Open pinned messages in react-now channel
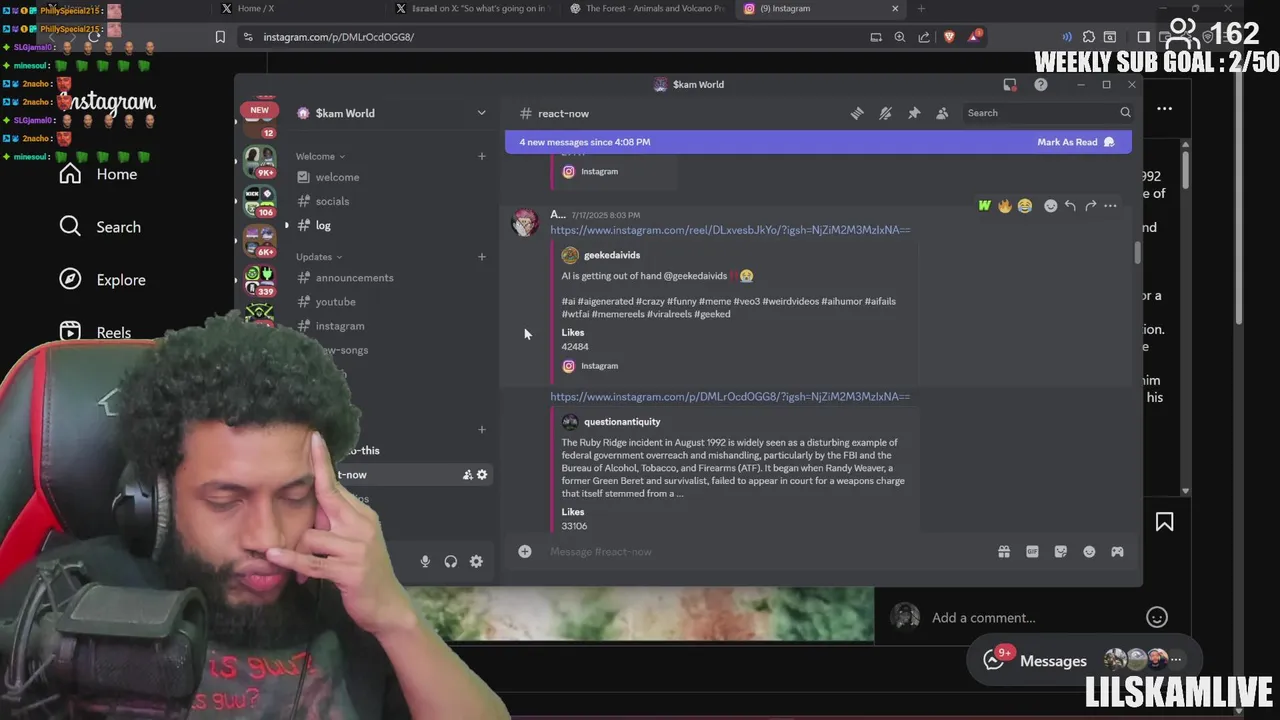 (914, 113)
